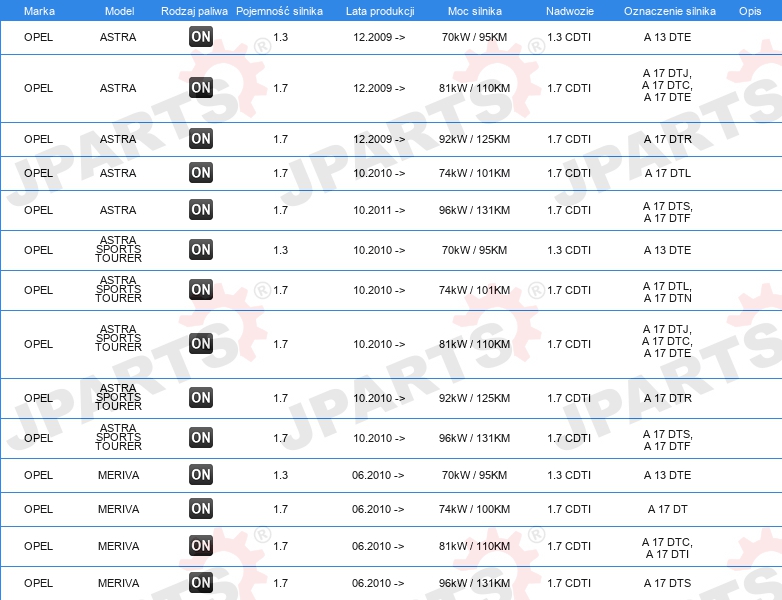The width and height of the screenshot is (782, 600).
Task: Select '1.3 CDTI' in Astra 12.2009 row
Action: 569,37
